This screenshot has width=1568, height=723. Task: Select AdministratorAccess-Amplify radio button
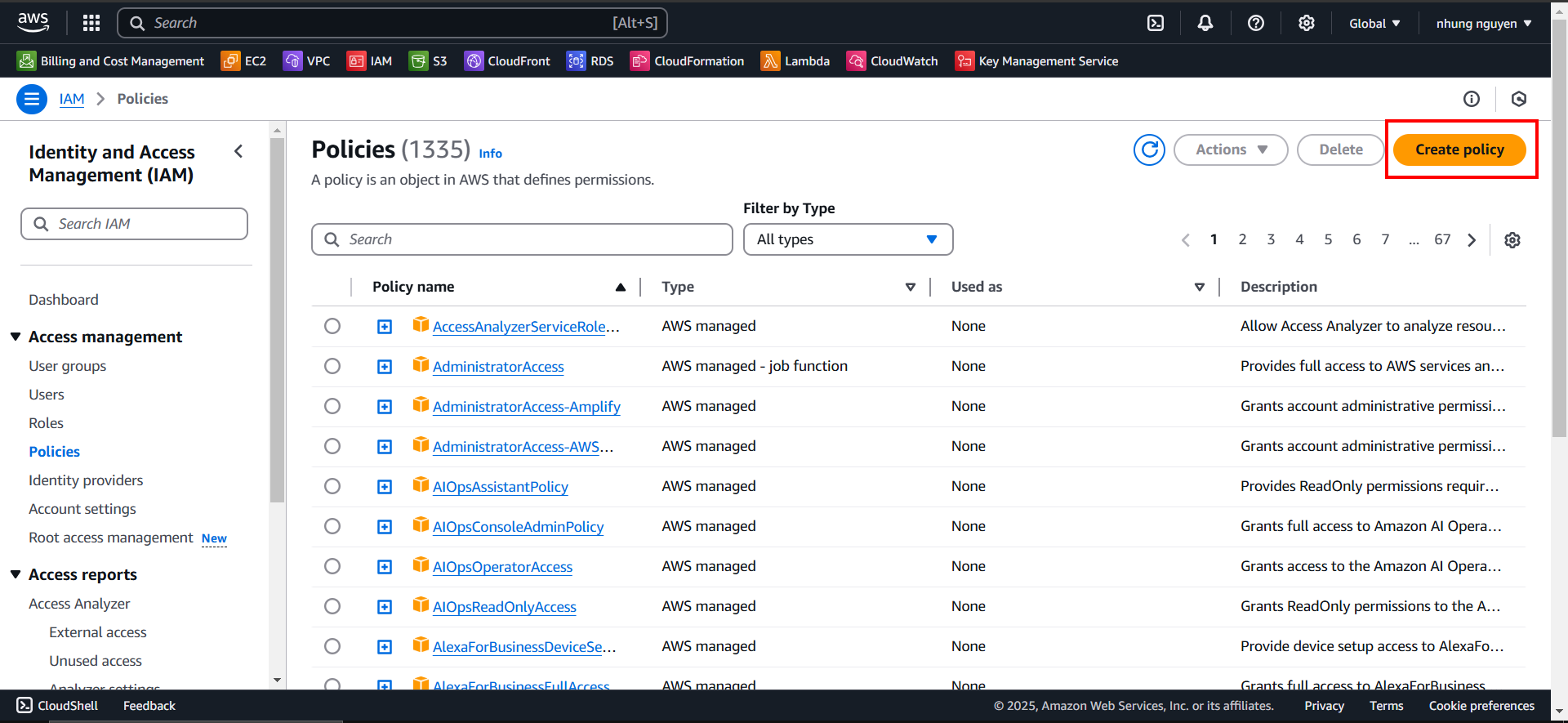[332, 406]
